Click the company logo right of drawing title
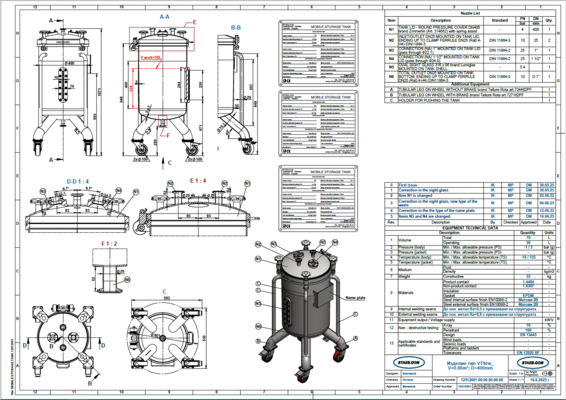Viewport: 566px width, 400px height. 532,362
